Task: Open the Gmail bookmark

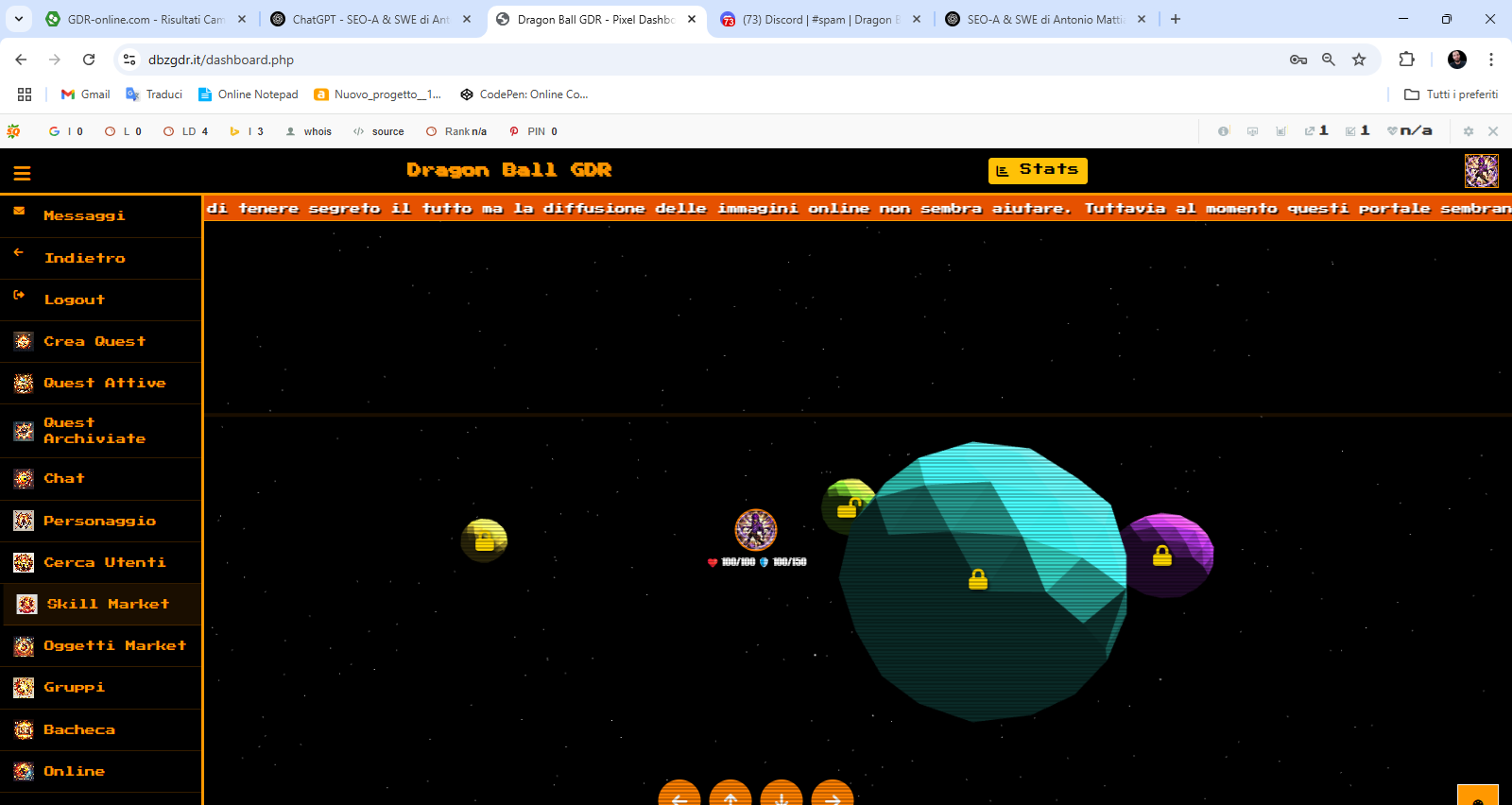Action: pos(86,94)
